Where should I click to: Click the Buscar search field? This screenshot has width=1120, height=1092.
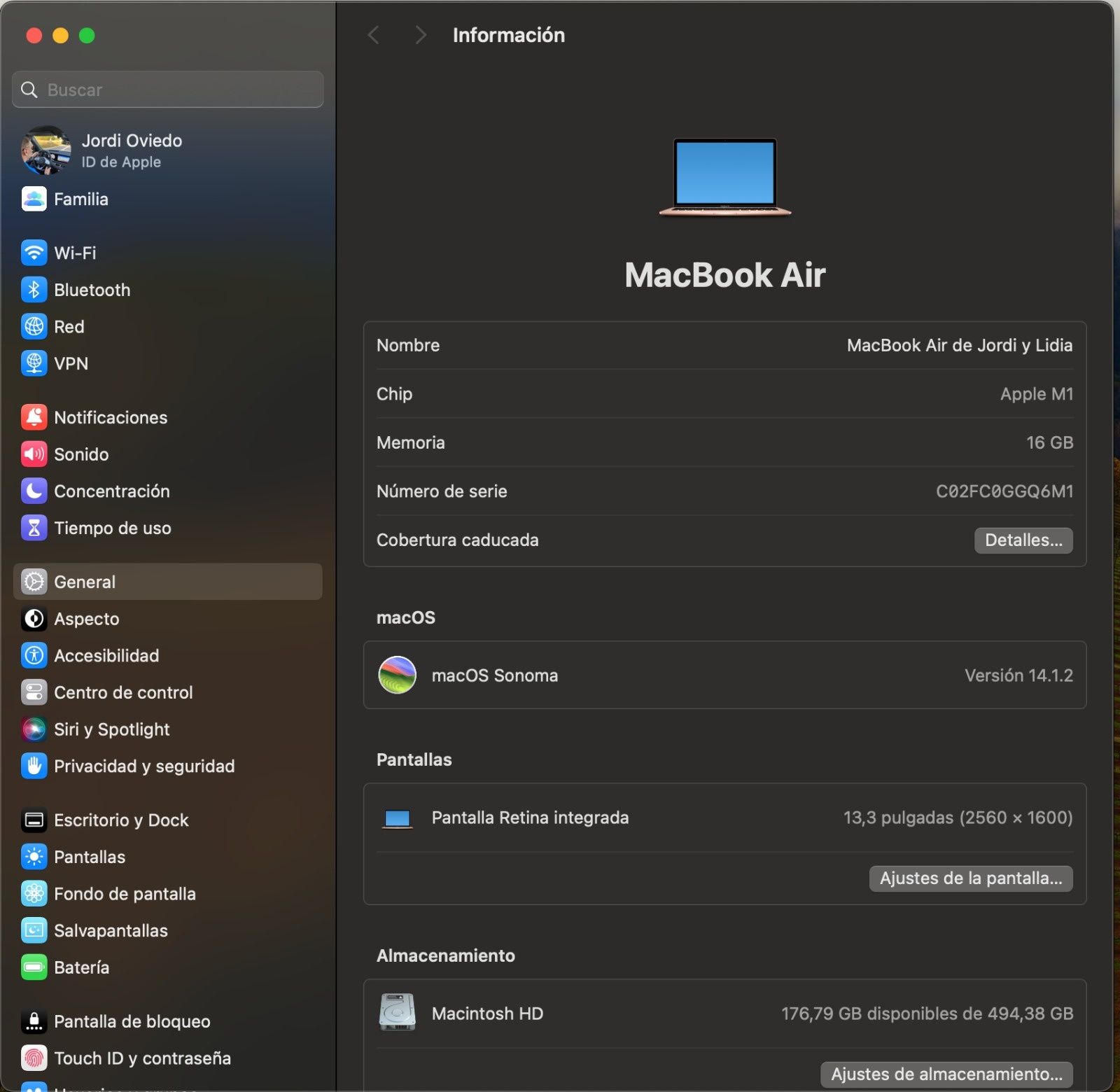tap(168, 90)
